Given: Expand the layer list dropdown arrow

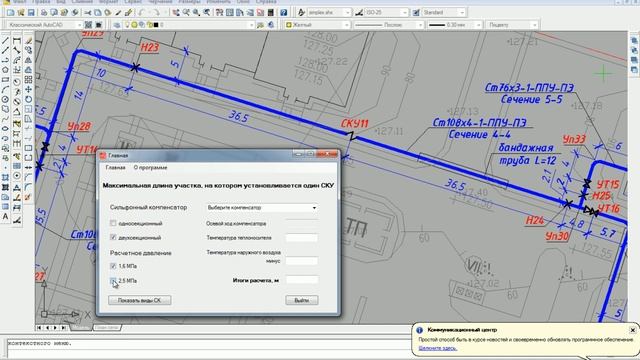Looking at the screenshot, I should (x=251, y=25).
